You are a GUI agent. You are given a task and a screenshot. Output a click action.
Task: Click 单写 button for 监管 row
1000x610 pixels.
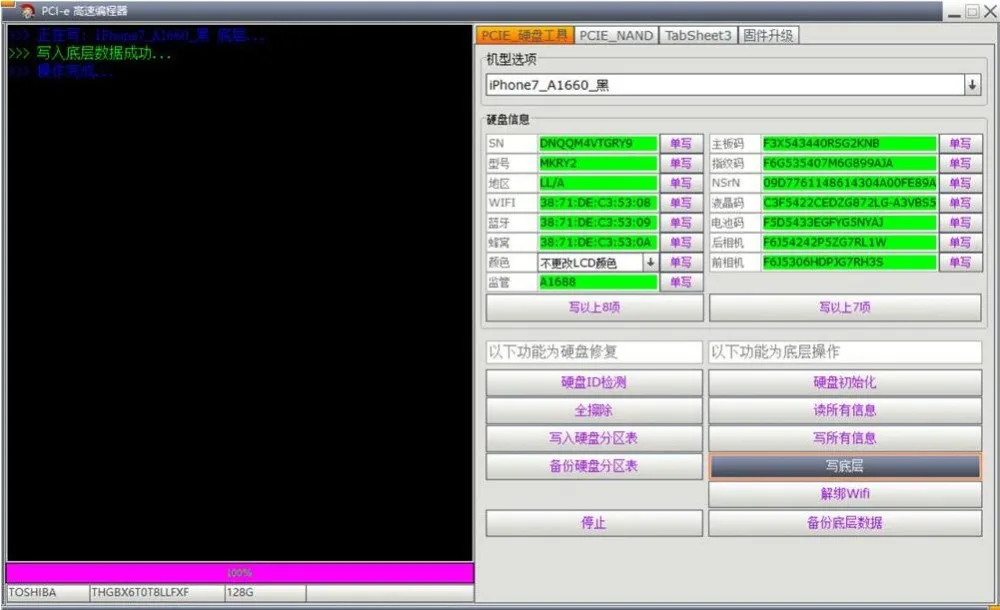(681, 282)
